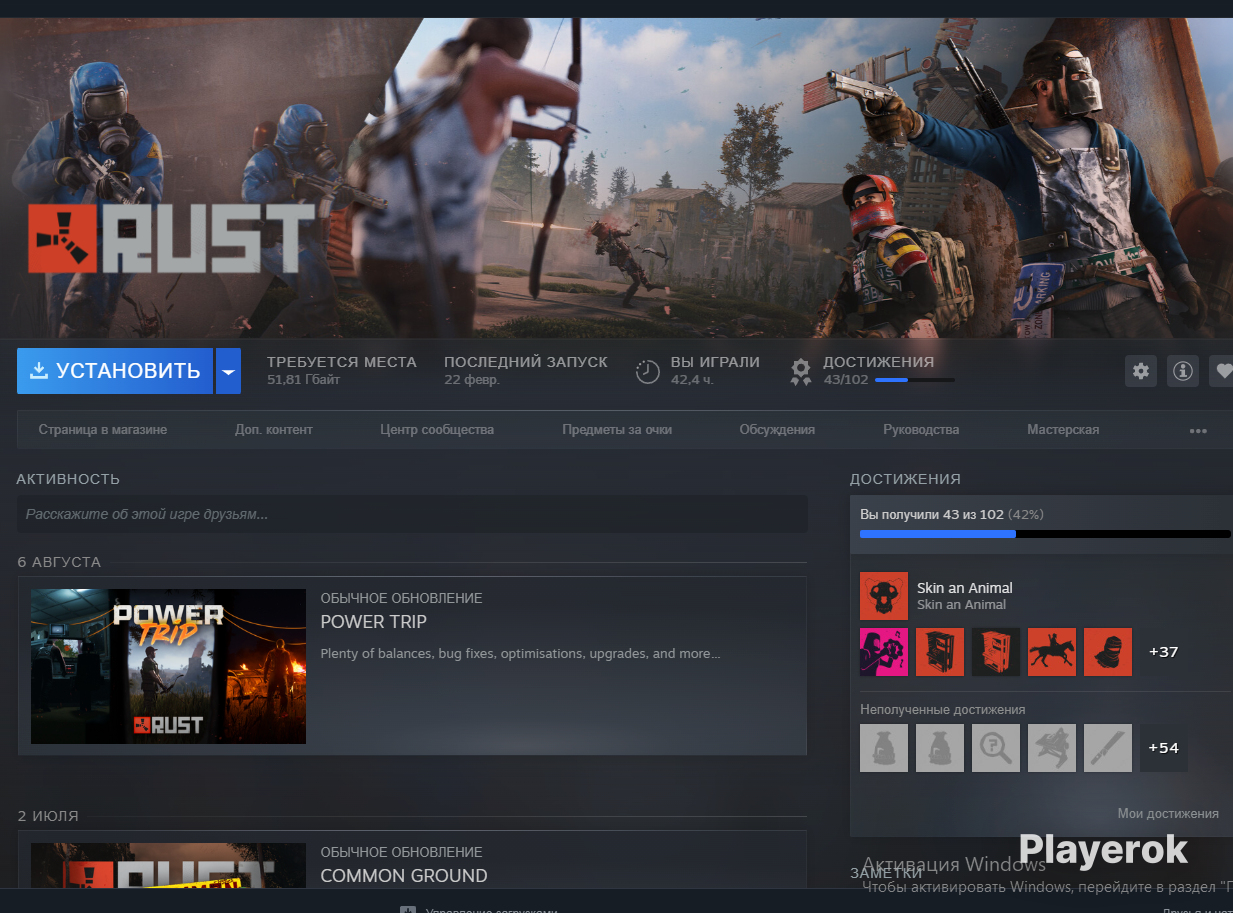Show +37 more unlocked achievements
The image size is (1233, 913).
1164,652
